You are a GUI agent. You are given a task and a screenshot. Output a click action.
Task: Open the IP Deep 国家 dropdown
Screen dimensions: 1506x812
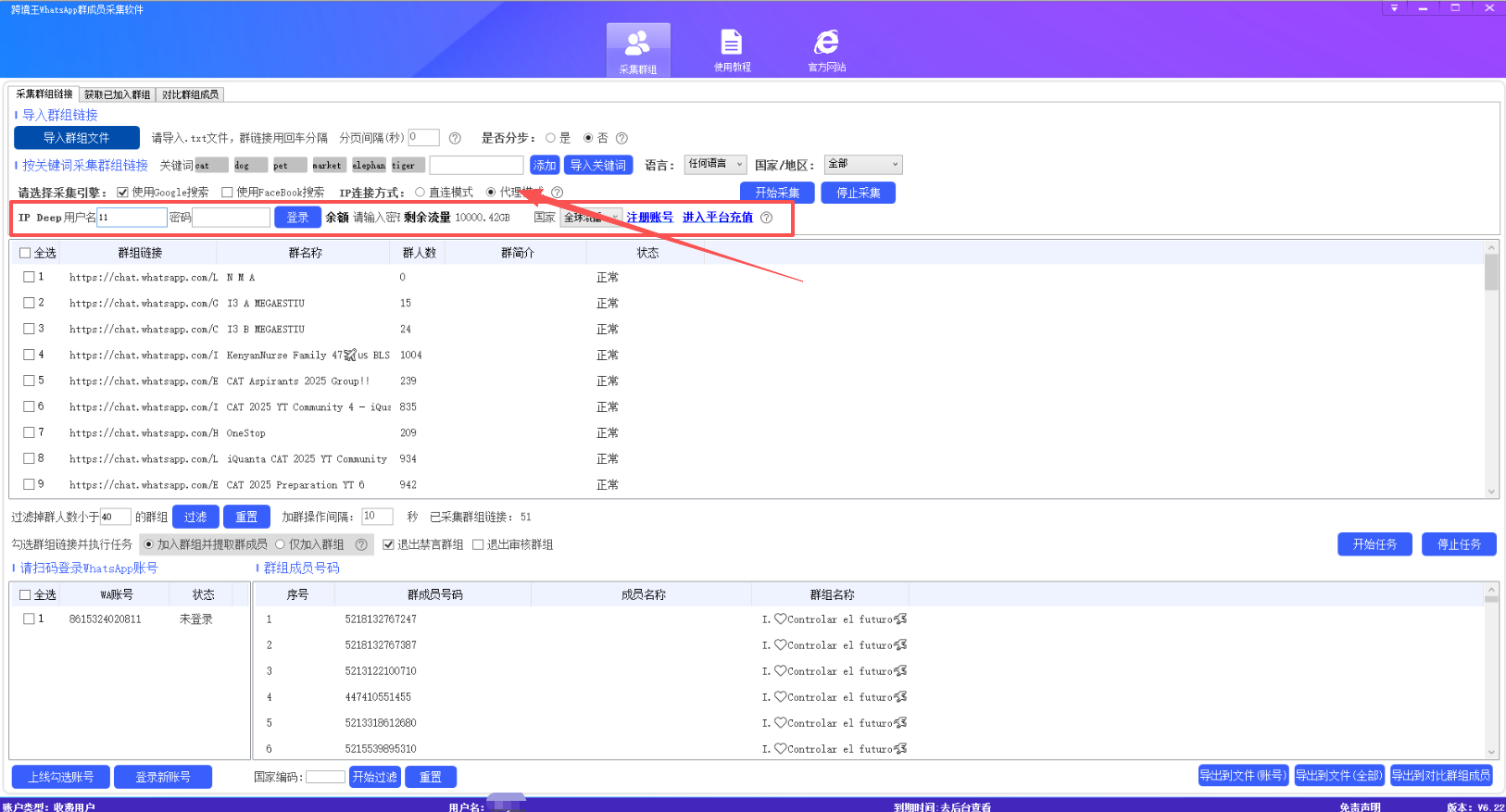pos(591,218)
